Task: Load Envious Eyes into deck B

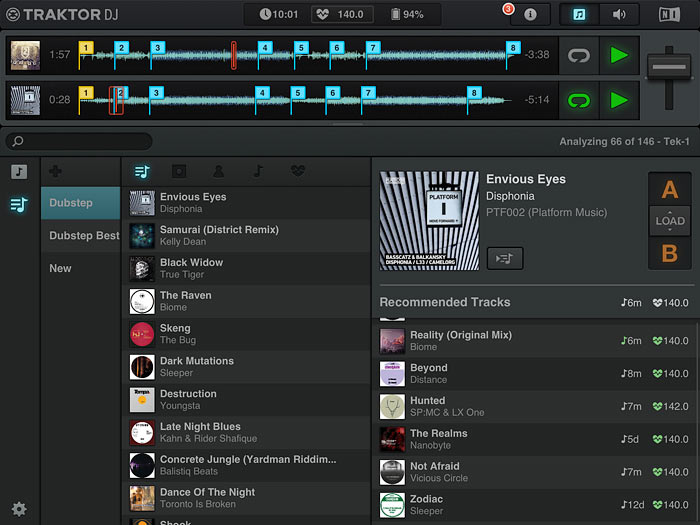Action: click(669, 253)
